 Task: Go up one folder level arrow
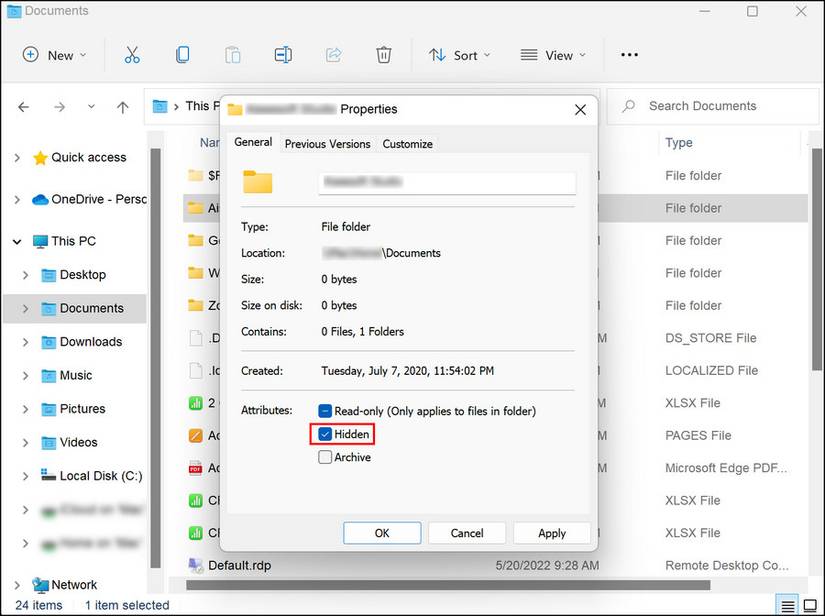pos(123,107)
